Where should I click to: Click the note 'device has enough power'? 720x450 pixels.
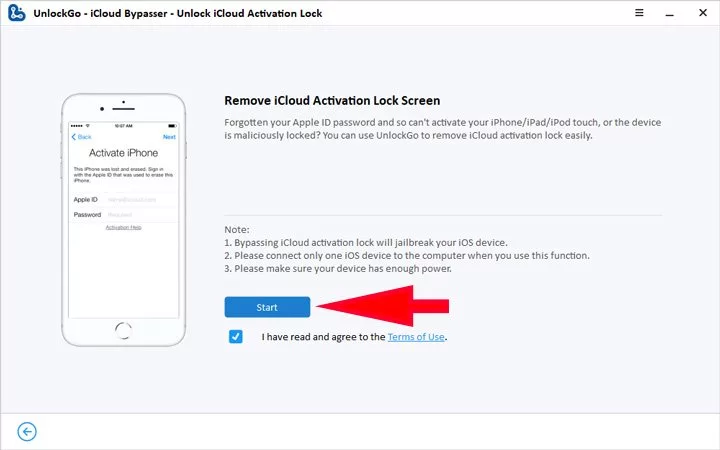[338, 268]
